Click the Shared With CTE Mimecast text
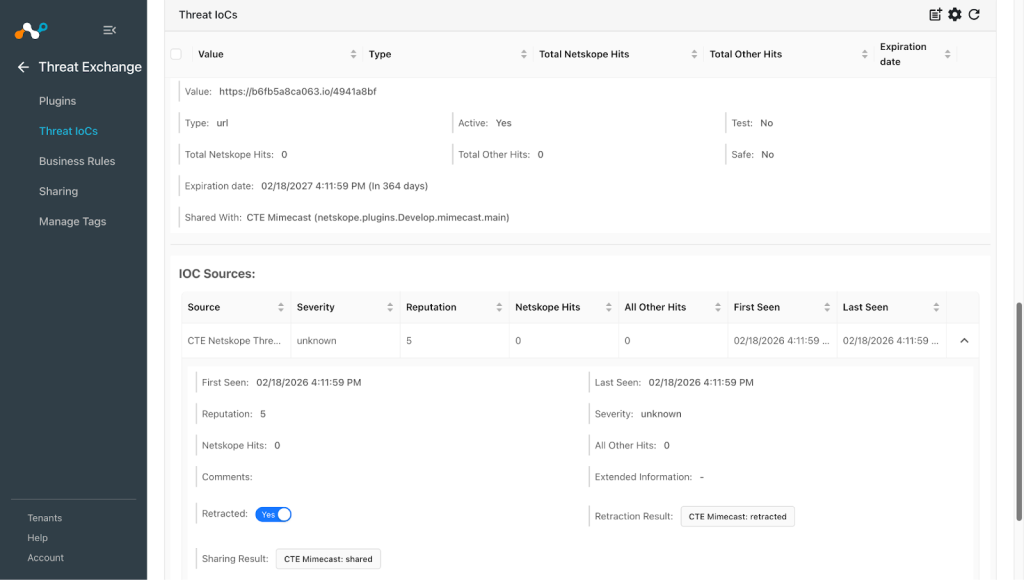Image resolution: width=1024 pixels, height=580 pixels. (377, 218)
